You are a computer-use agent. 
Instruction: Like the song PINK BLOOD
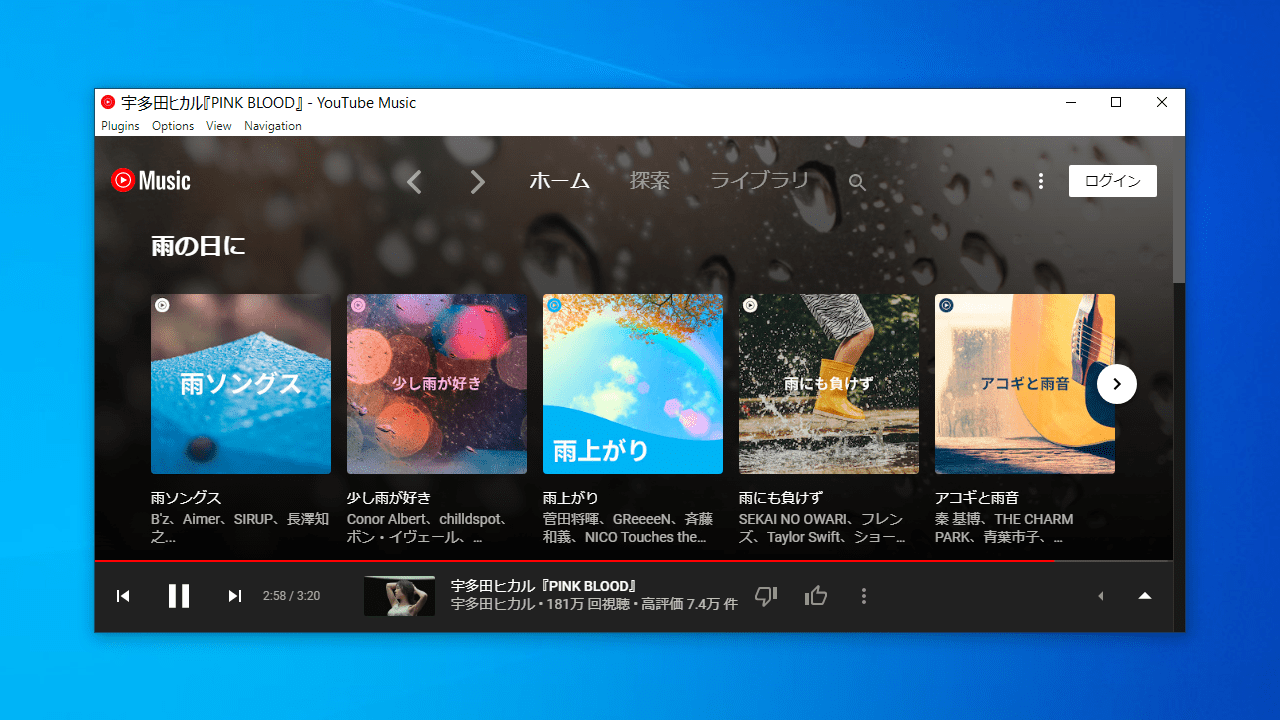[x=816, y=596]
